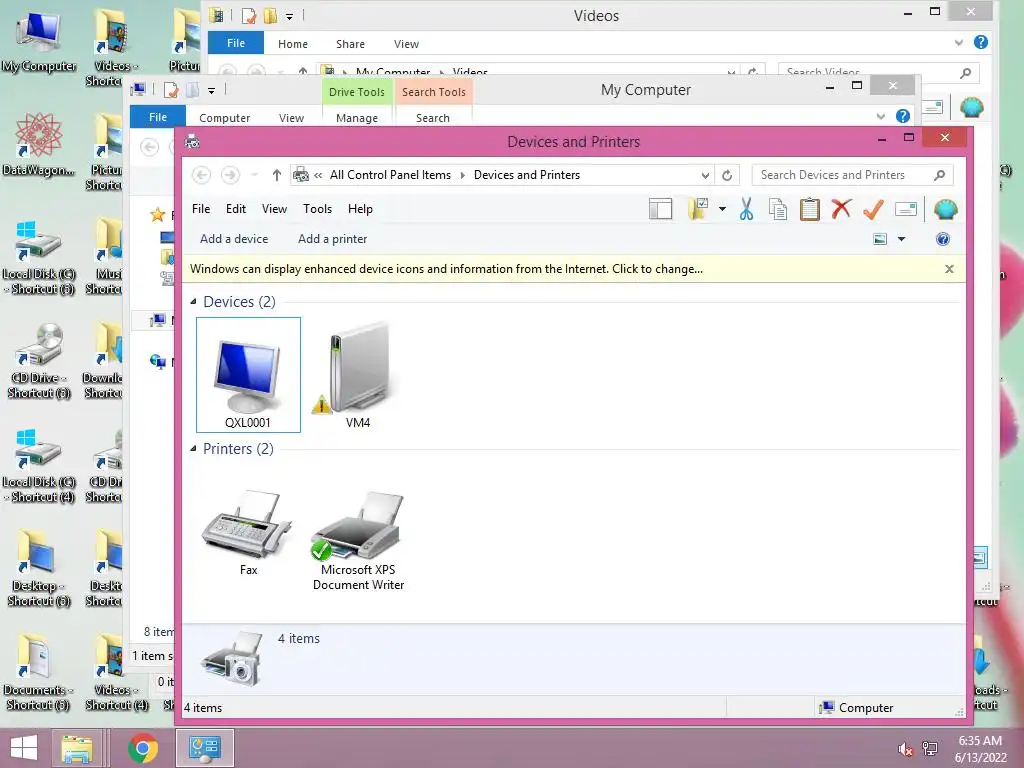Select the DataWagon desktop icon

(39, 145)
